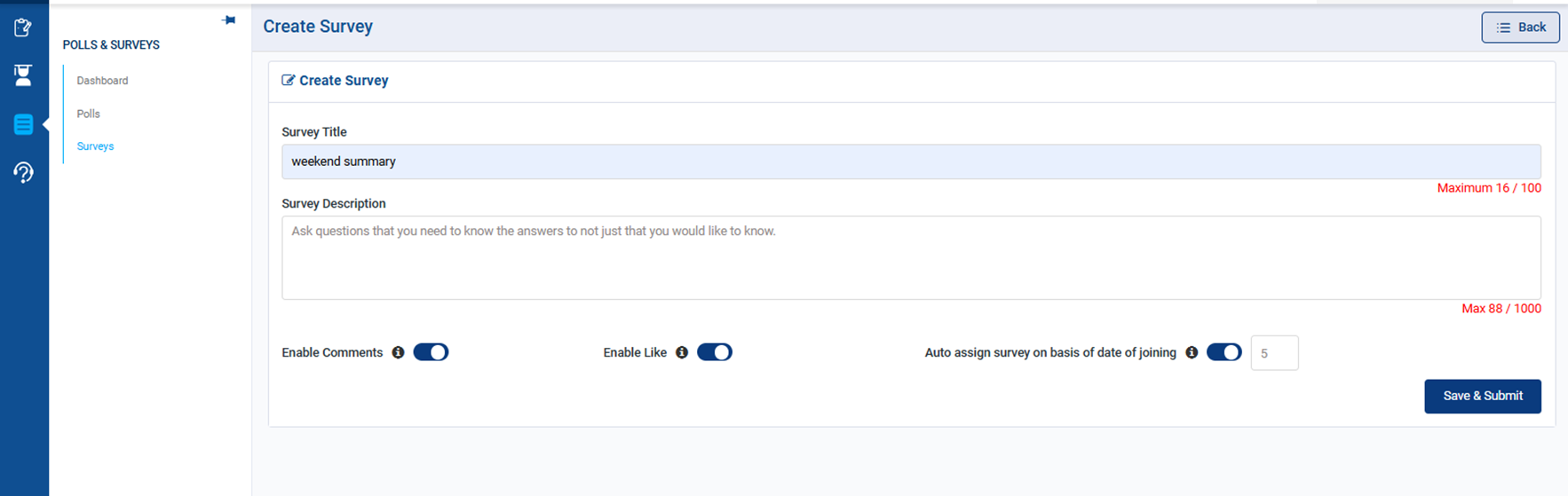Click into the Survey Description text area
This screenshot has width=1568, height=496.
911,257
